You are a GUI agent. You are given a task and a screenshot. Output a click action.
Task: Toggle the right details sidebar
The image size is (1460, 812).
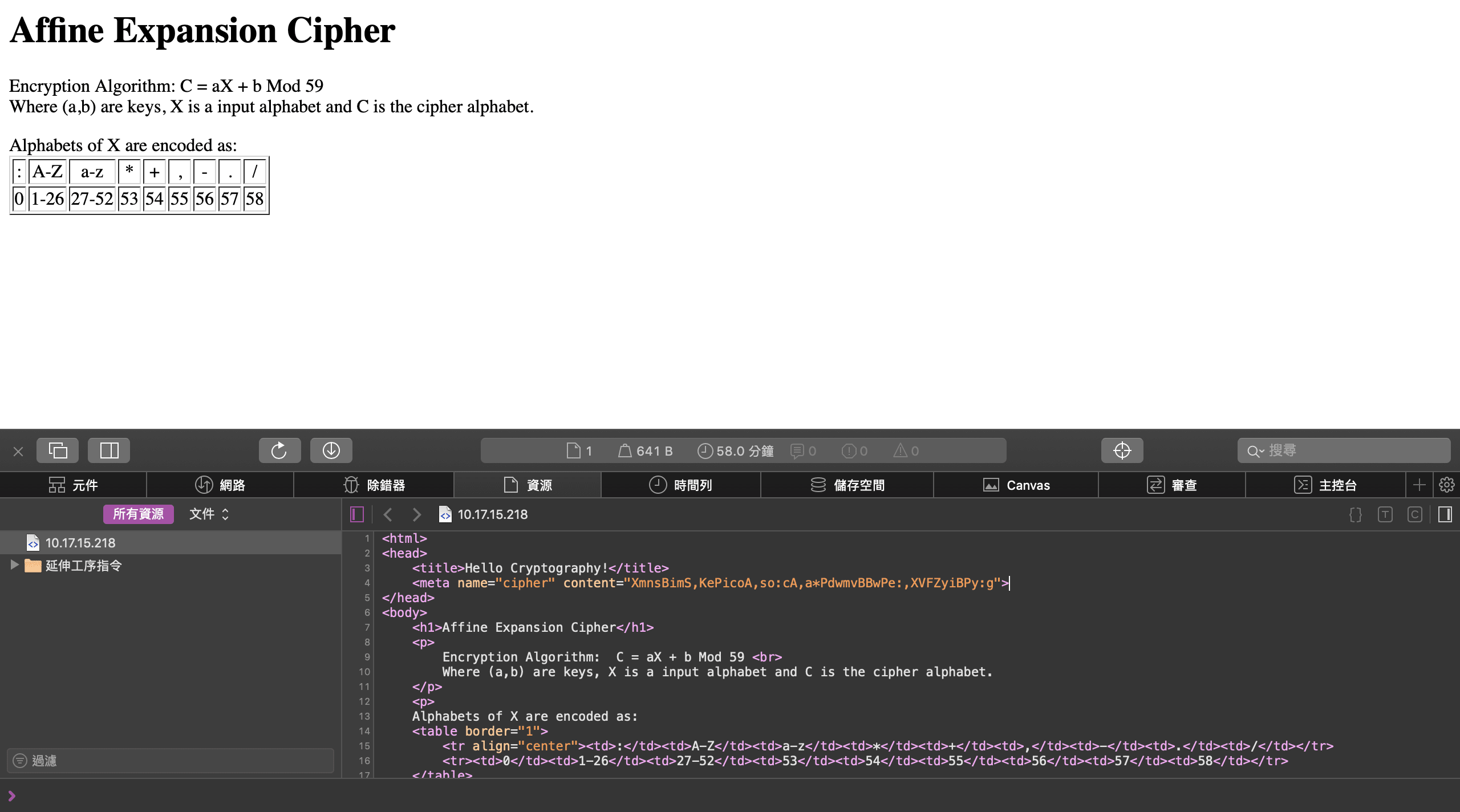click(1445, 514)
